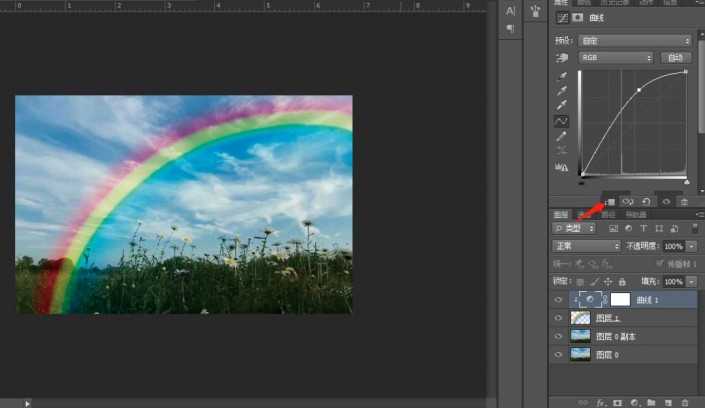Screen dimensions: 705x408
Task: Select the pencil draw-curve tool
Action: point(562,136)
